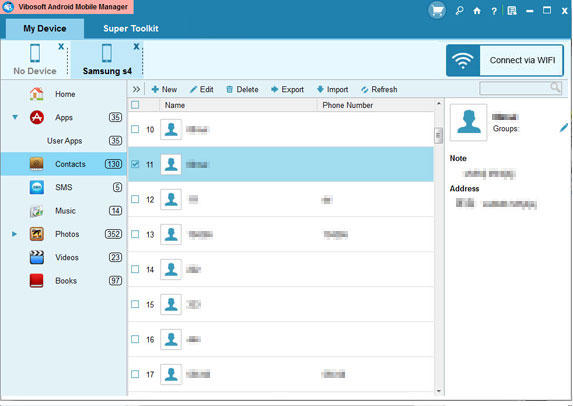This screenshot has height=406, width=573.
Task: Click the SMS message icon
Action: point(37,187)
